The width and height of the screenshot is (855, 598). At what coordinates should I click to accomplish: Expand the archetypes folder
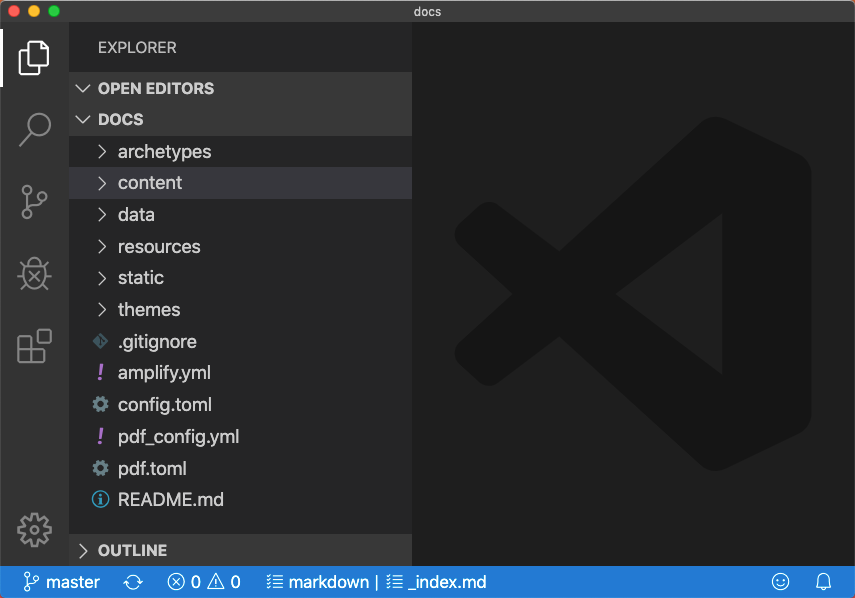coord(164,152)
